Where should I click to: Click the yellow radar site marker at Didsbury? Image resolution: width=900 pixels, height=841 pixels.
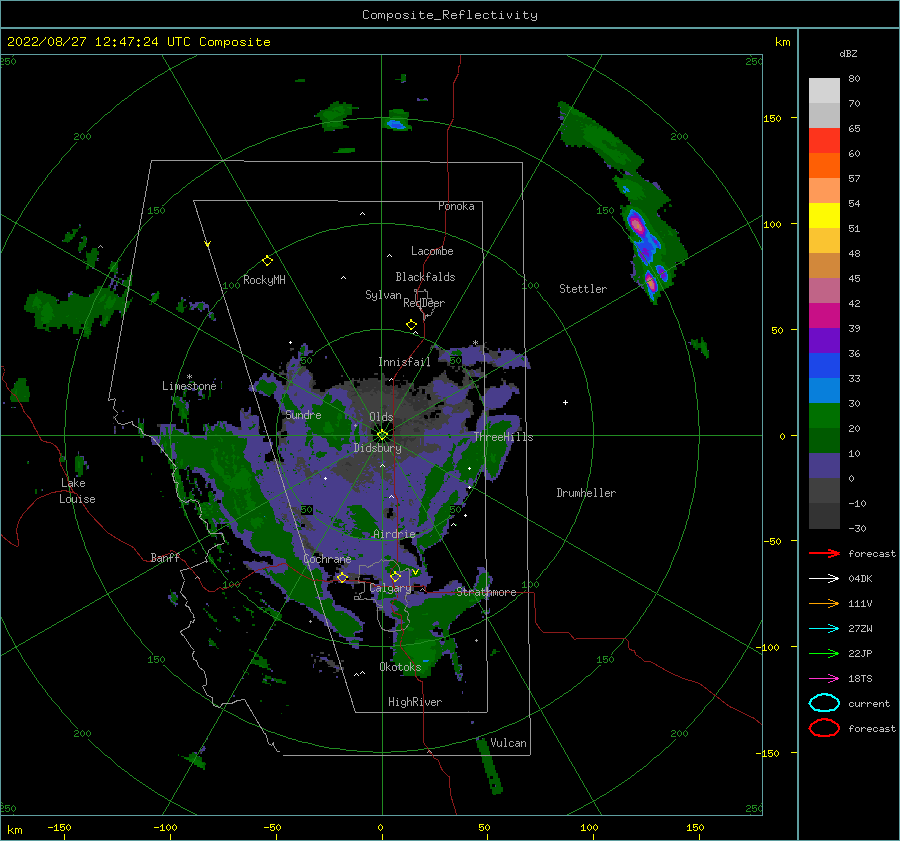(x=382, y=435)
